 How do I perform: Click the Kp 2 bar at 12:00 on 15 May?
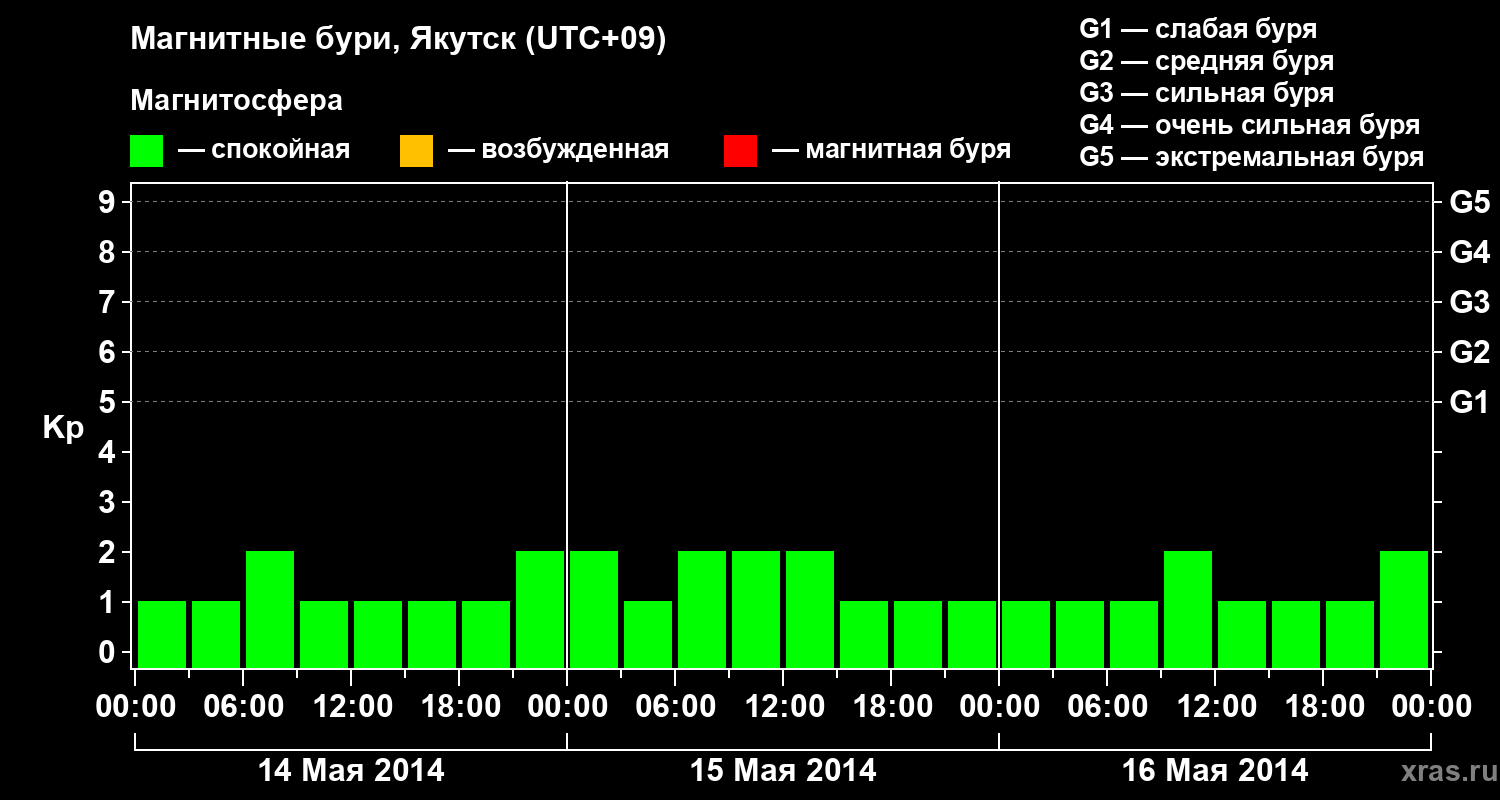pyautogui.click(x=810, y=609)
